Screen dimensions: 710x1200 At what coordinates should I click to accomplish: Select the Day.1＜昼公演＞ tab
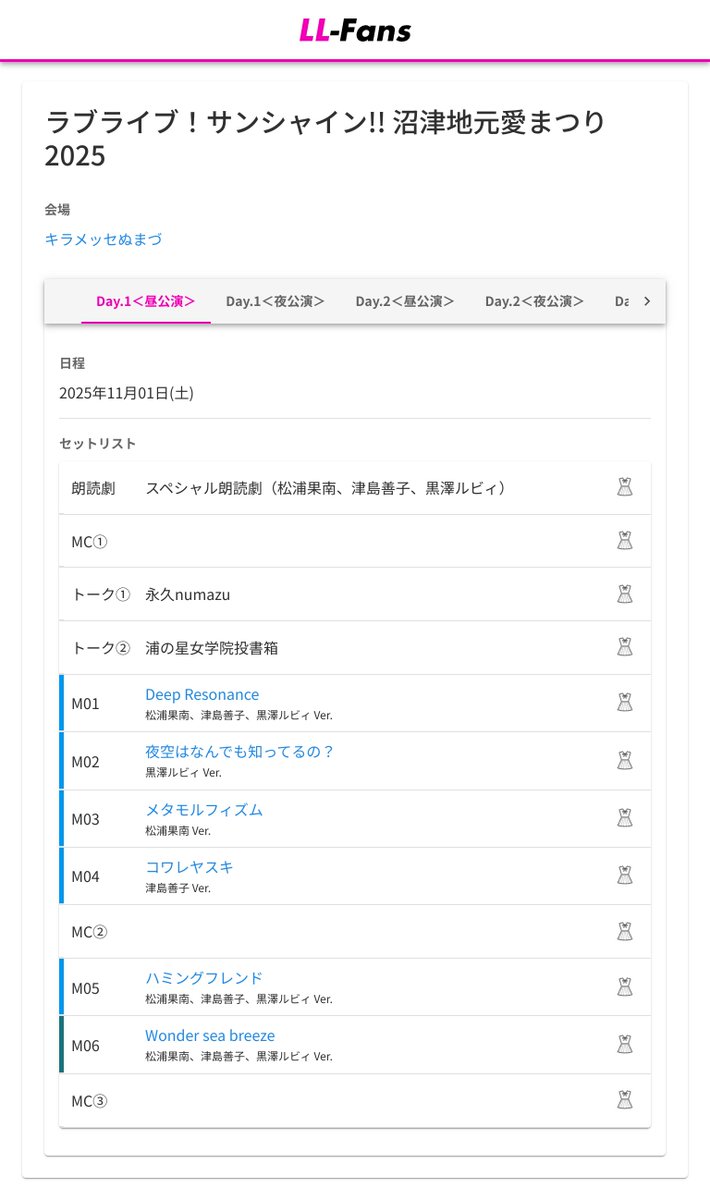tap(146, 301)
